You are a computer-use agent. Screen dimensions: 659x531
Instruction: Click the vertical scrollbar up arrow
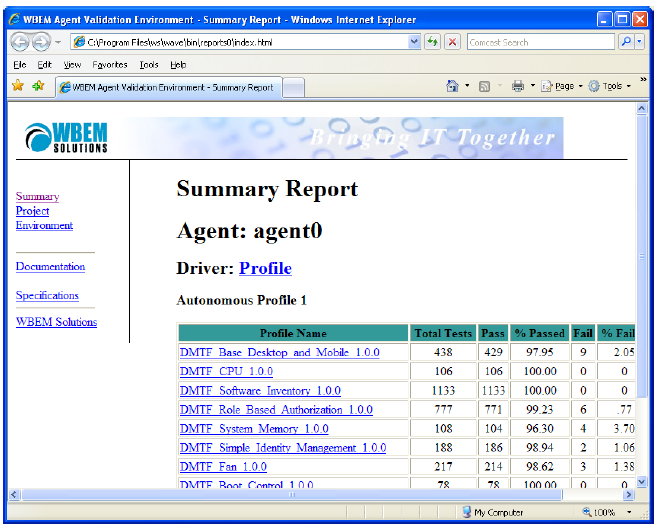click(641, 108)
